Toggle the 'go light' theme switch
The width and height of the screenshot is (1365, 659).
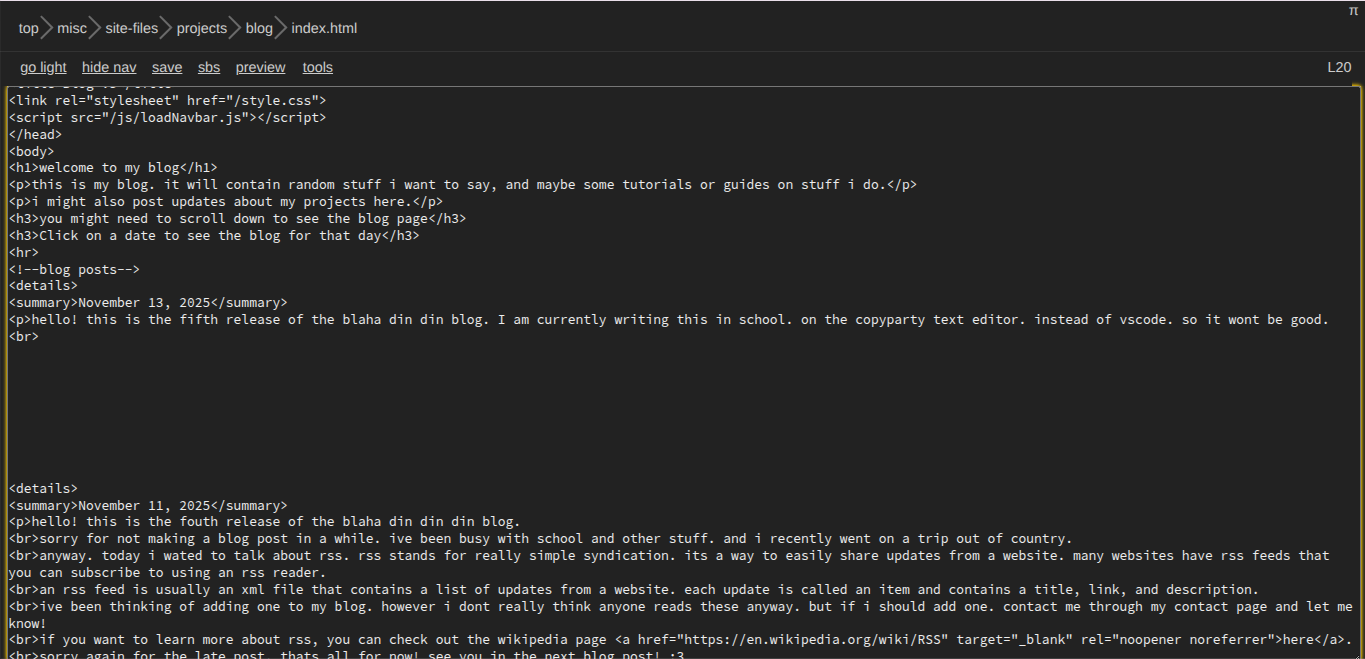point(43,68)
